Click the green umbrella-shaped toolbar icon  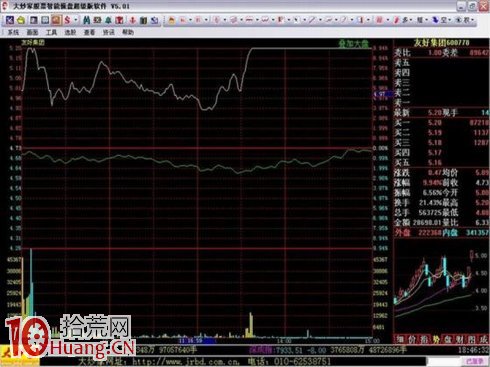tap(109, 20)
